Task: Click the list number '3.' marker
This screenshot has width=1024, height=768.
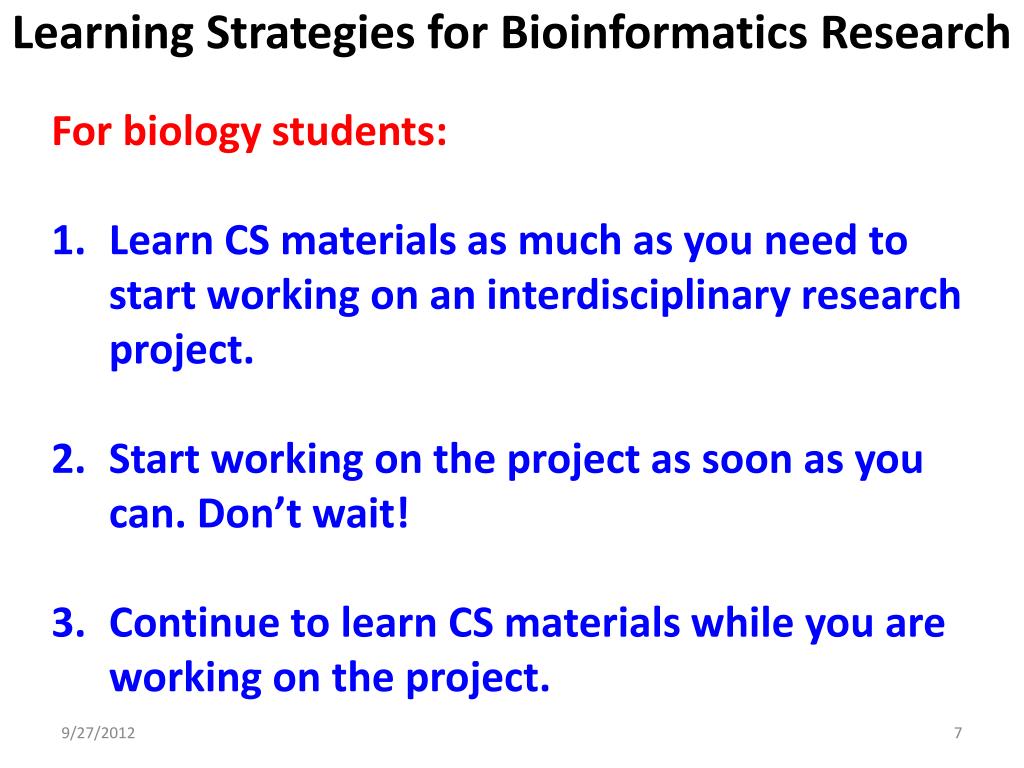Action: tap(69, 622)
